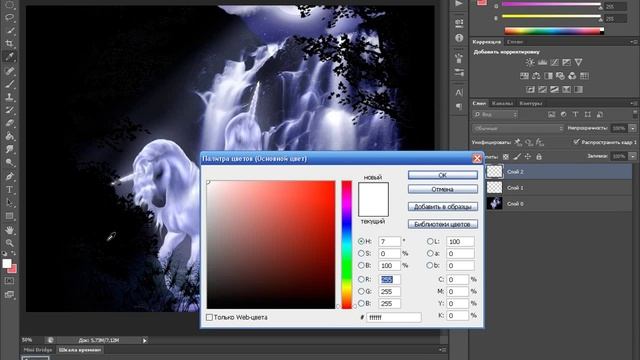Click the vertical hue slider strip
Viewport: 640px width, 360px height.
click(x=347, y=244)
